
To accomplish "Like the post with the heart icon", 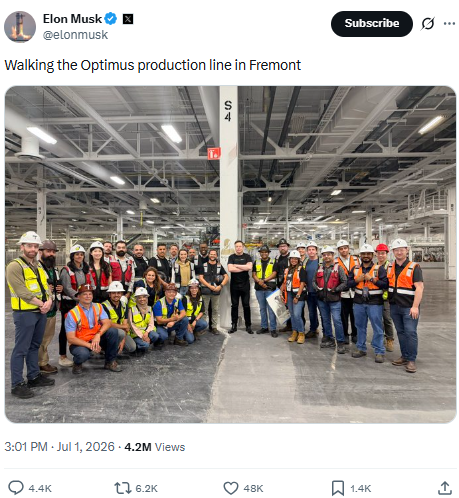I will [231, 488].
